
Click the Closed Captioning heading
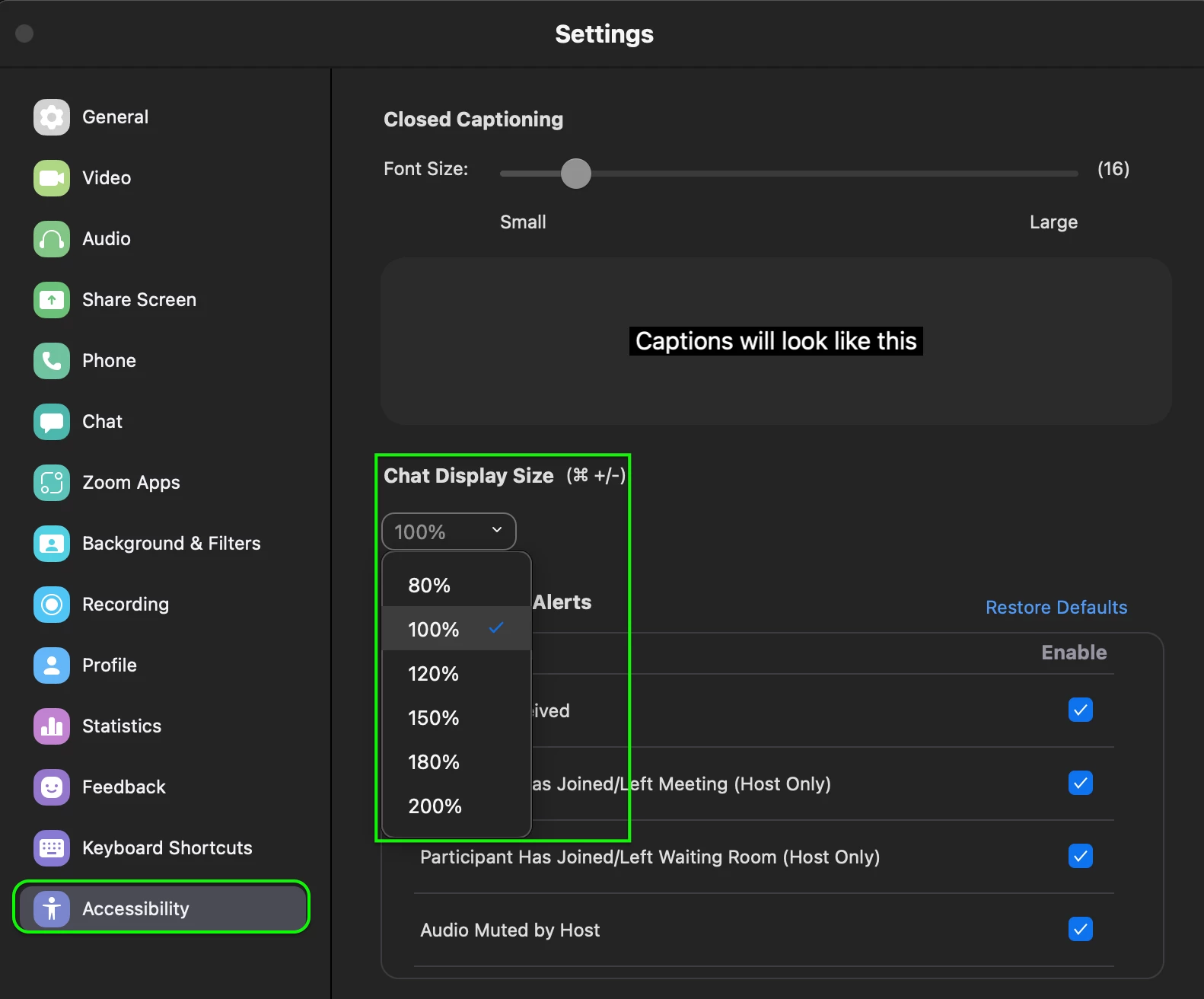(473, 120)
